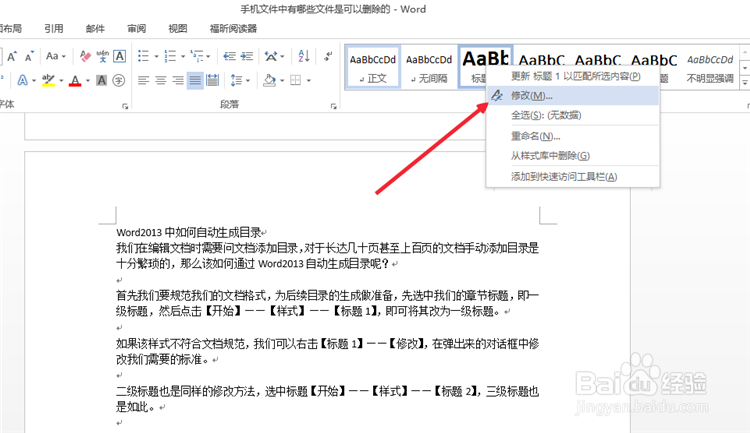Expand the highlight color dropdown arrow
Screen dimensions: 750x433
pyautogui.click(x=61, y=81)
